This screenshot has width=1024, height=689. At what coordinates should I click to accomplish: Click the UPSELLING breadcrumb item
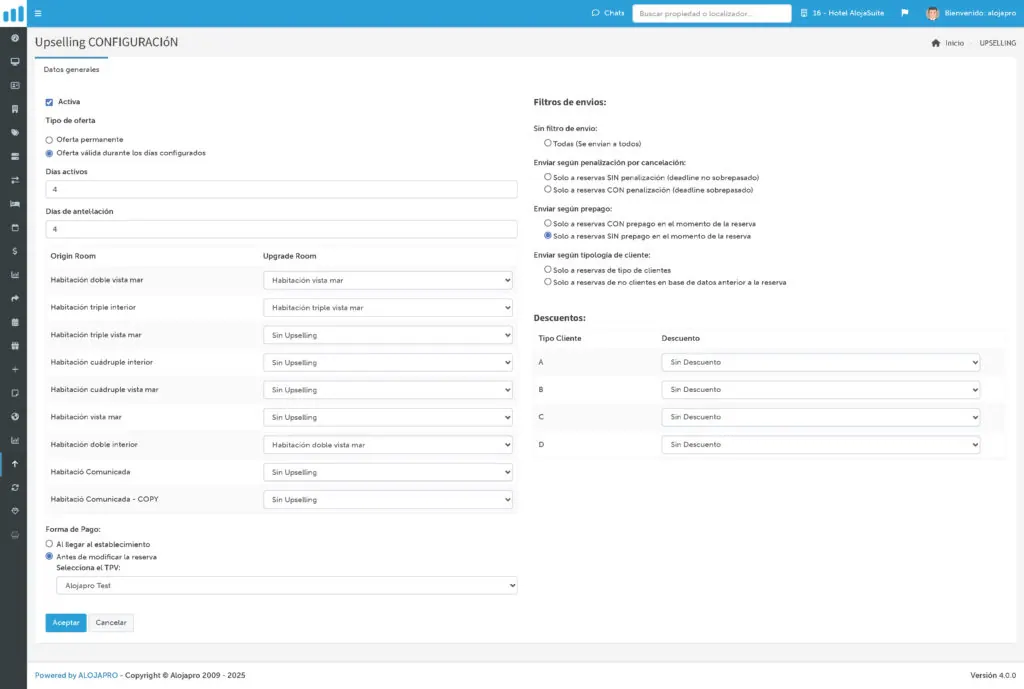(x=997, y=43)
